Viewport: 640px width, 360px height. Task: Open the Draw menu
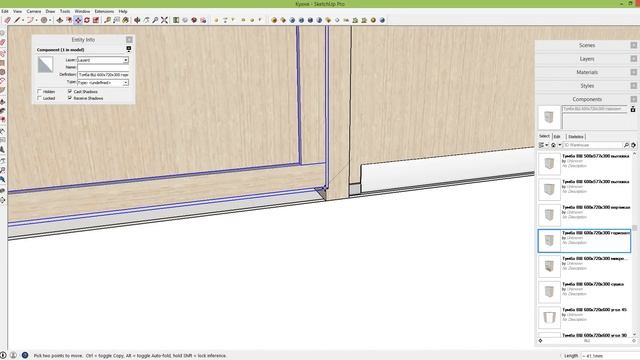50,11
